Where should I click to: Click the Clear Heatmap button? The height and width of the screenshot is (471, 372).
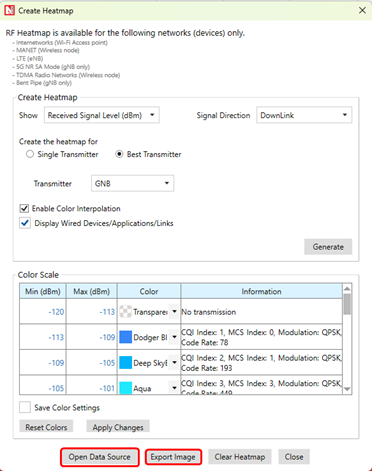[x=240, y=457]
